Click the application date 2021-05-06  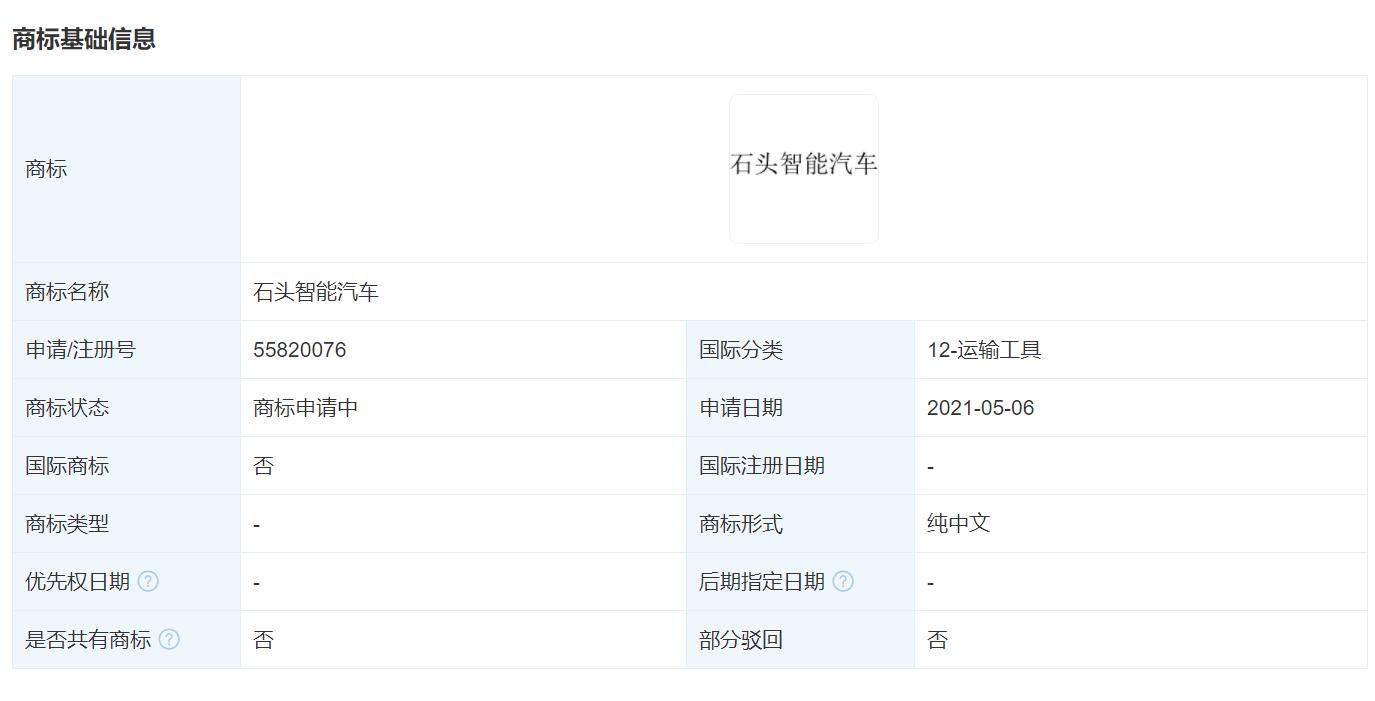pyautogui.click(x=981, y=407)
